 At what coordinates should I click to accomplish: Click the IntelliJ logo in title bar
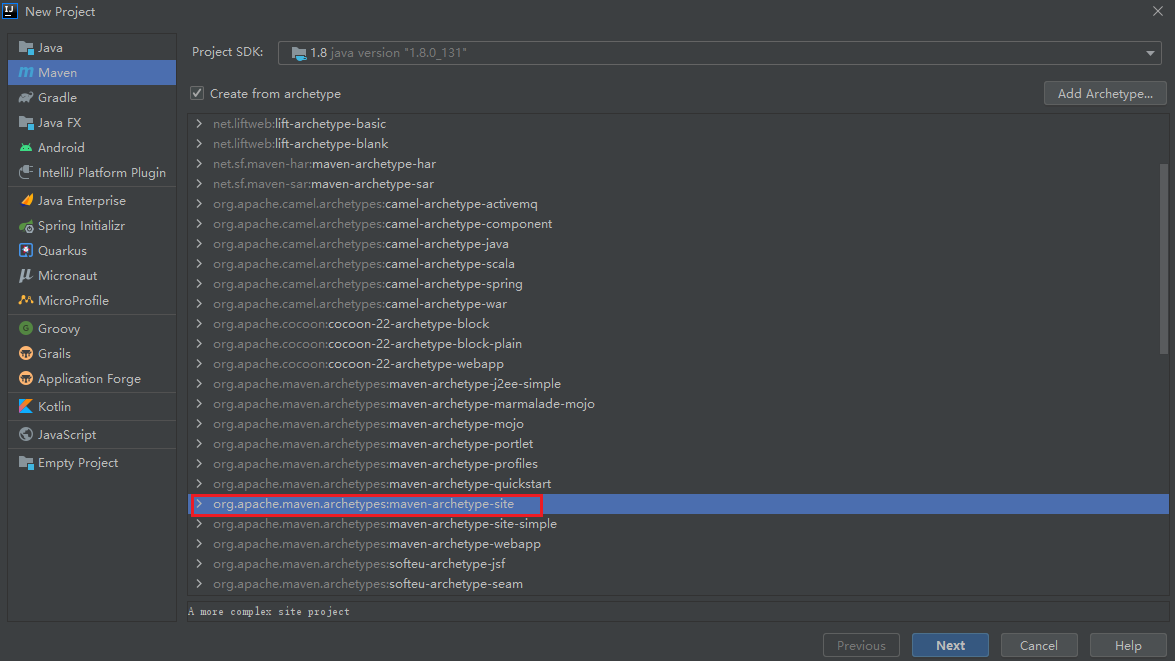tap(10, 11)
